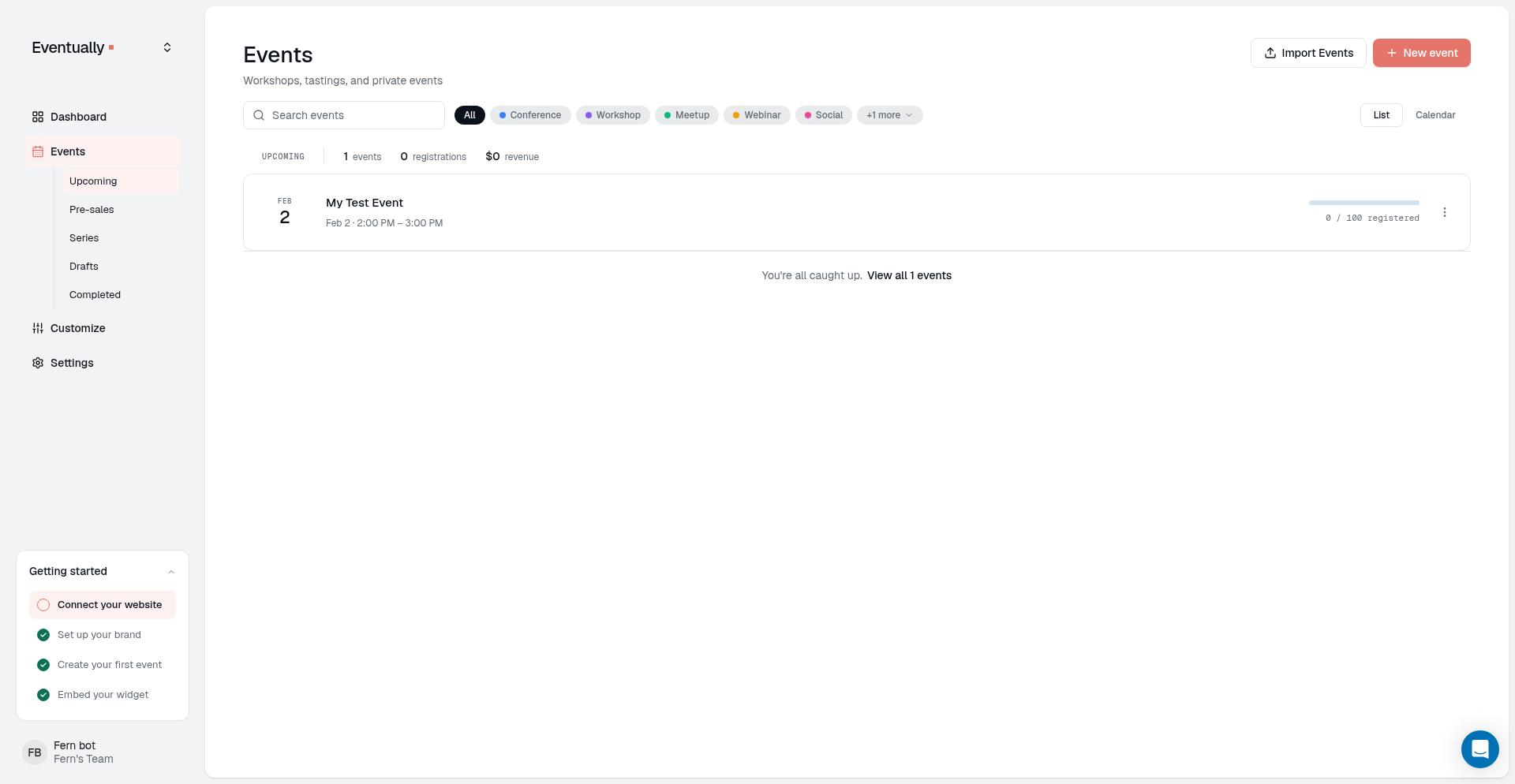
Task: Click the Feb 2 date badge
Action: click(285, 212)
